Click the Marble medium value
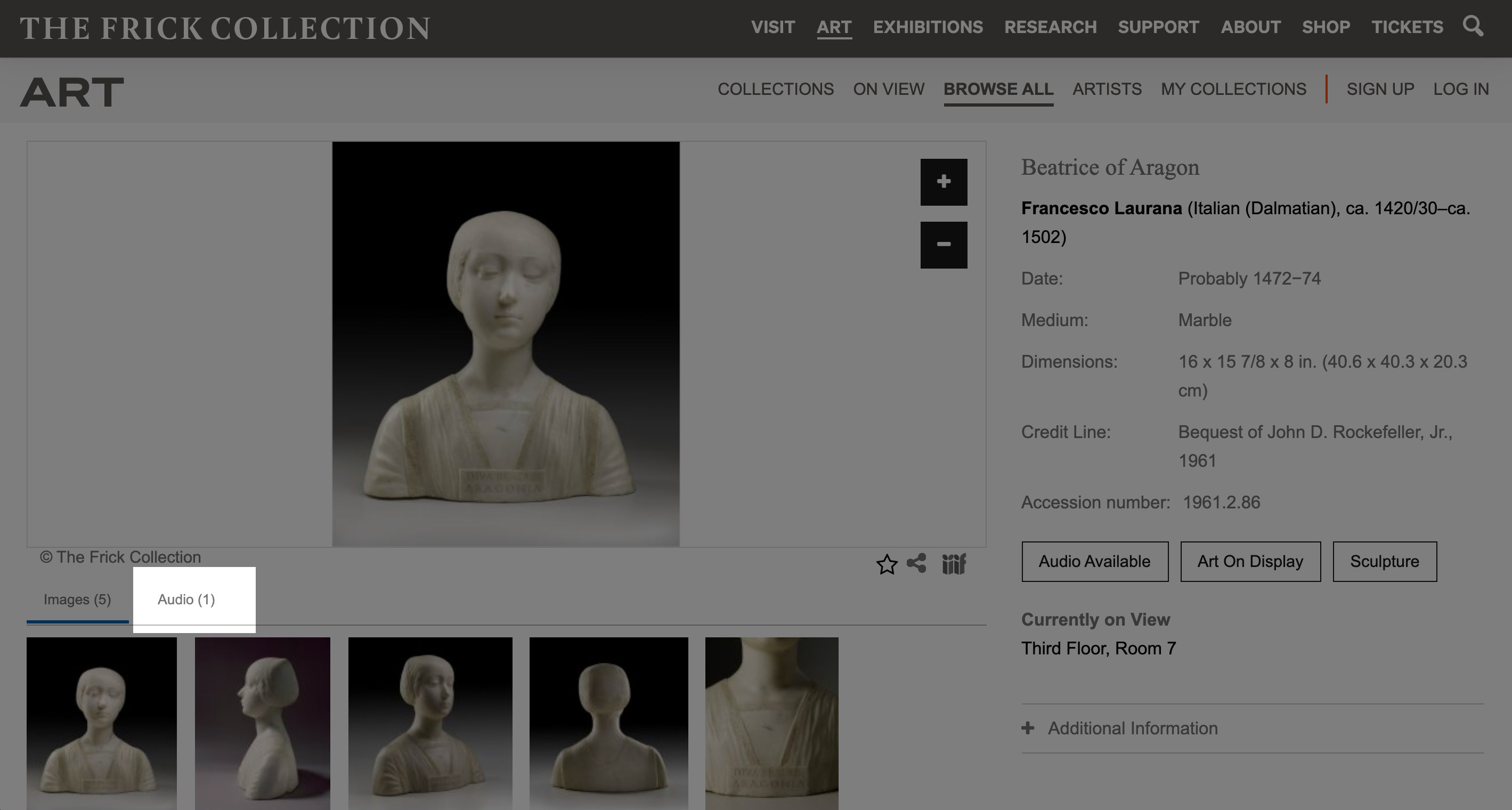This screenshot has width=1512, height=810. click(x=1205, y=320)
